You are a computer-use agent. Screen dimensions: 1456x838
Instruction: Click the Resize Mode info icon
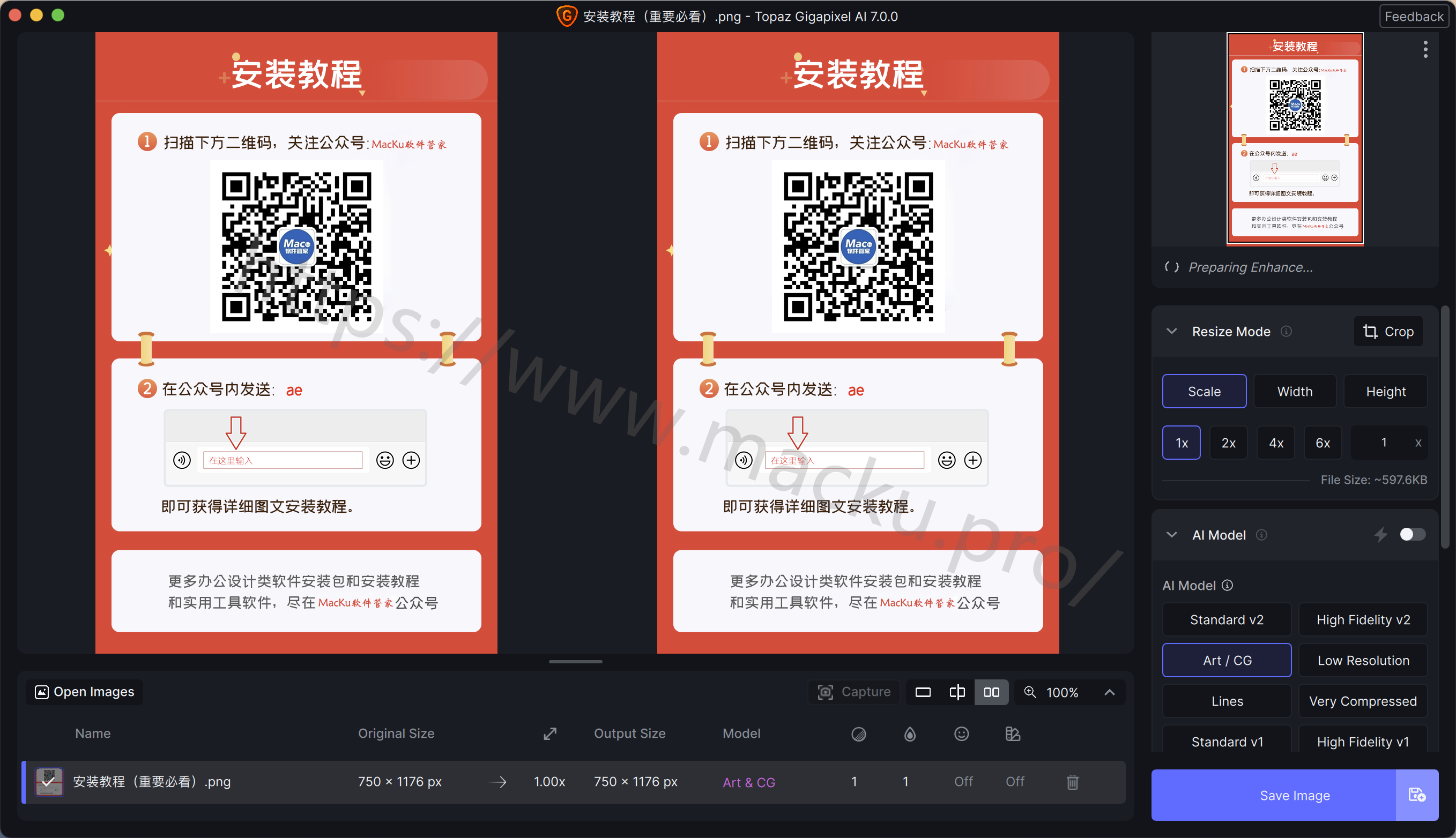click(1286, 332)
